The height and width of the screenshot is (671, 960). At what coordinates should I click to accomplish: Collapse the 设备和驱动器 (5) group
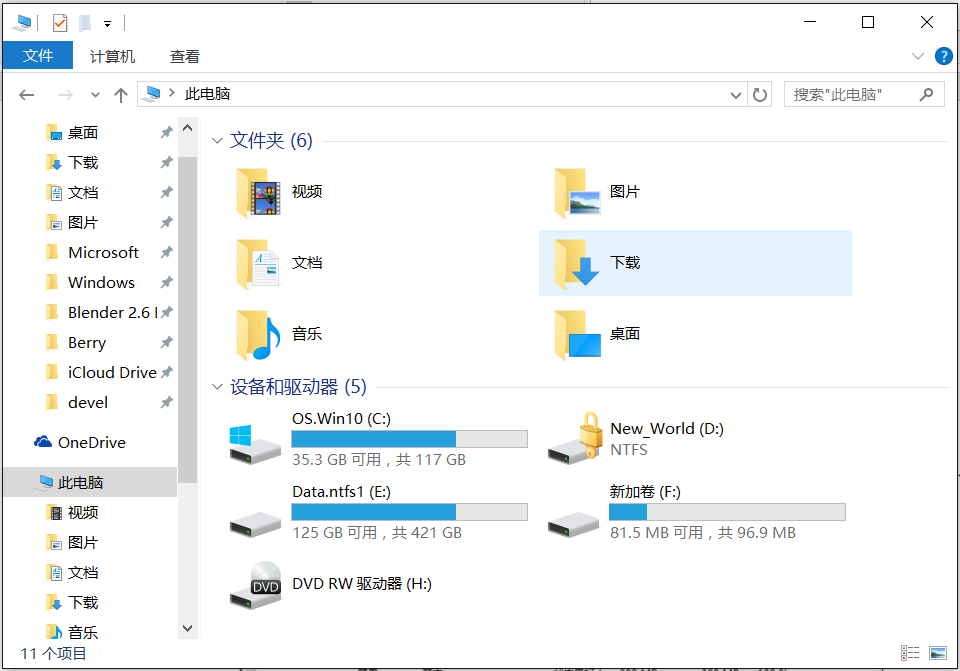pyautogui.click(x=217, y=386)
